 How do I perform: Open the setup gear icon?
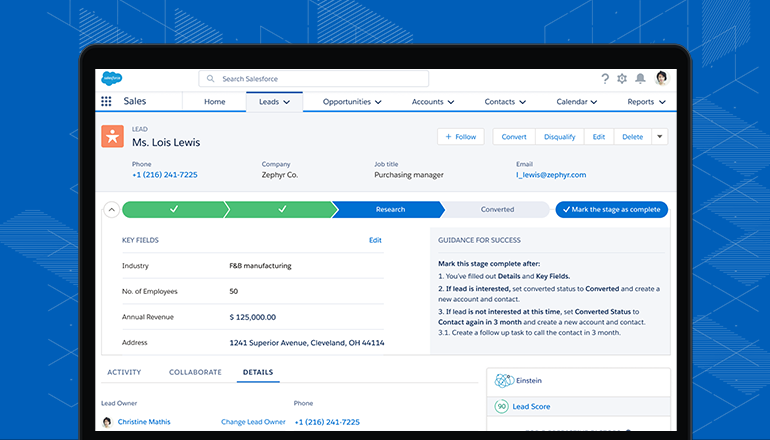(x=622, y=78)
